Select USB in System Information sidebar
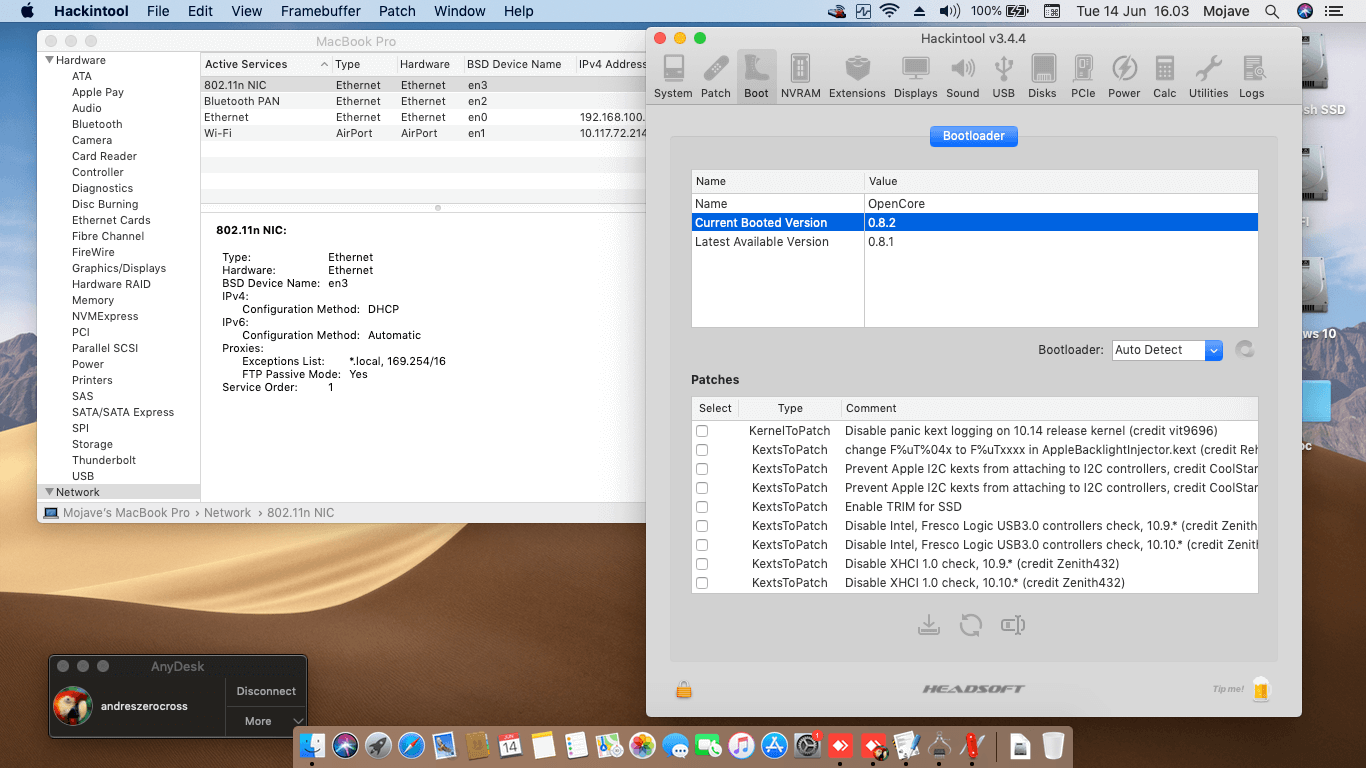Viewport: 1366px width, 768px height. (x=83, y=476)
